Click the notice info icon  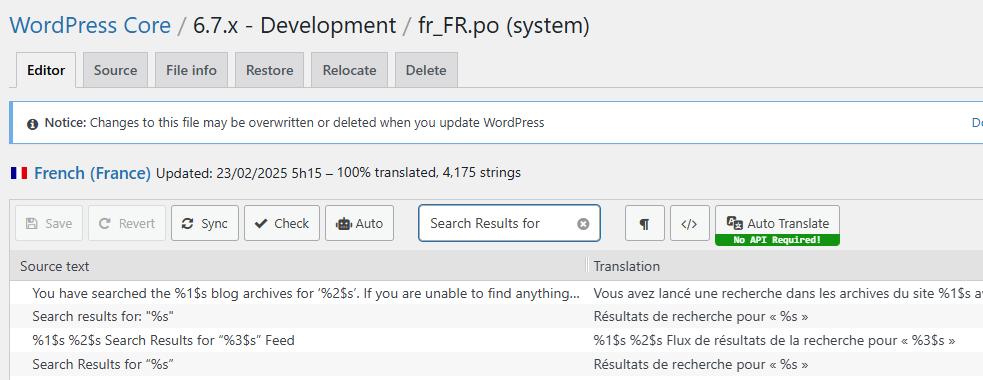pos(33,124)
